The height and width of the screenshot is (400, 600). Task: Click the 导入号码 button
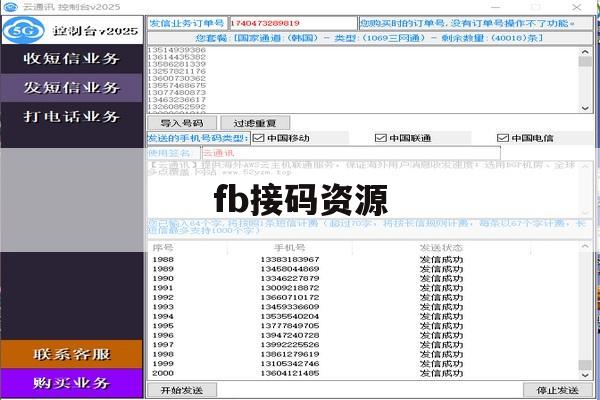[182, 123]
